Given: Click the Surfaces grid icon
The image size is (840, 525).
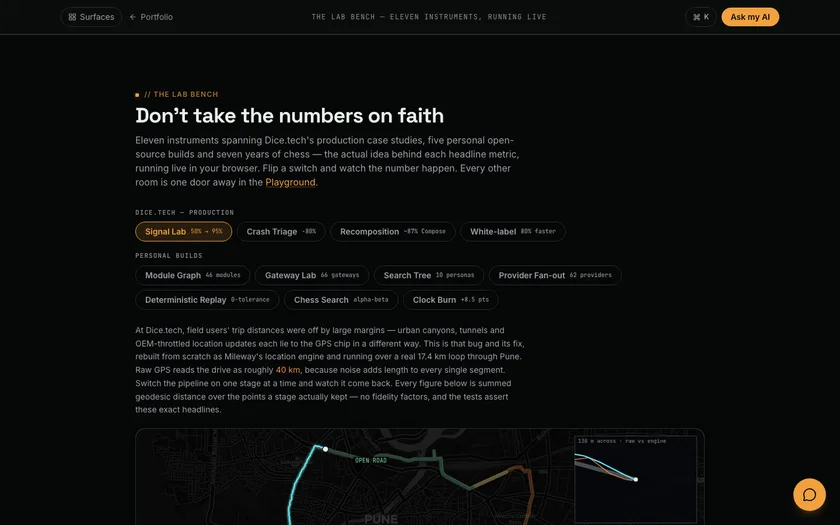Looking at the screenshot, I should click(72, 17).
